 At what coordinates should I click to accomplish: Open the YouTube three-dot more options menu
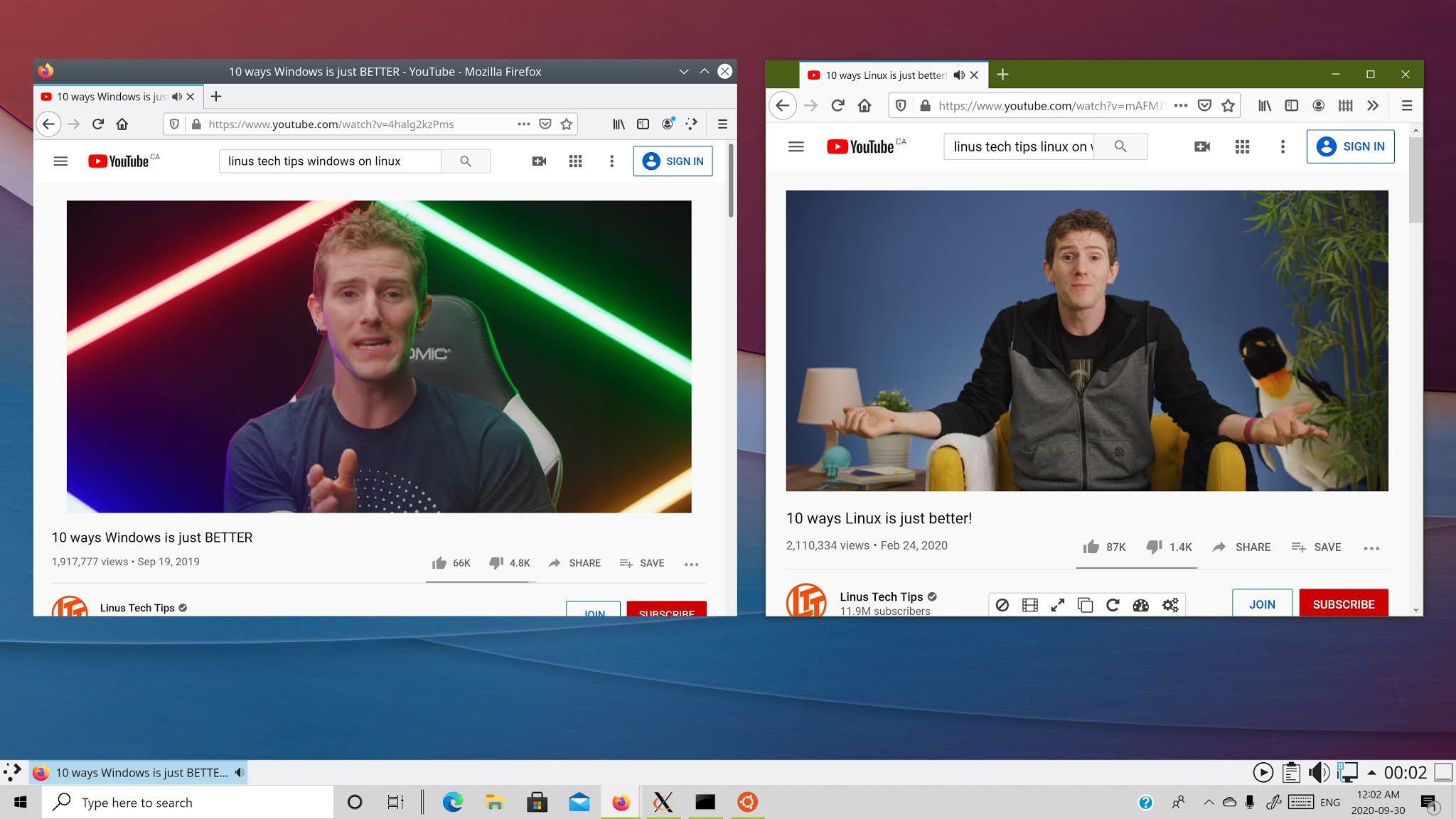[x=1283, y=146]
